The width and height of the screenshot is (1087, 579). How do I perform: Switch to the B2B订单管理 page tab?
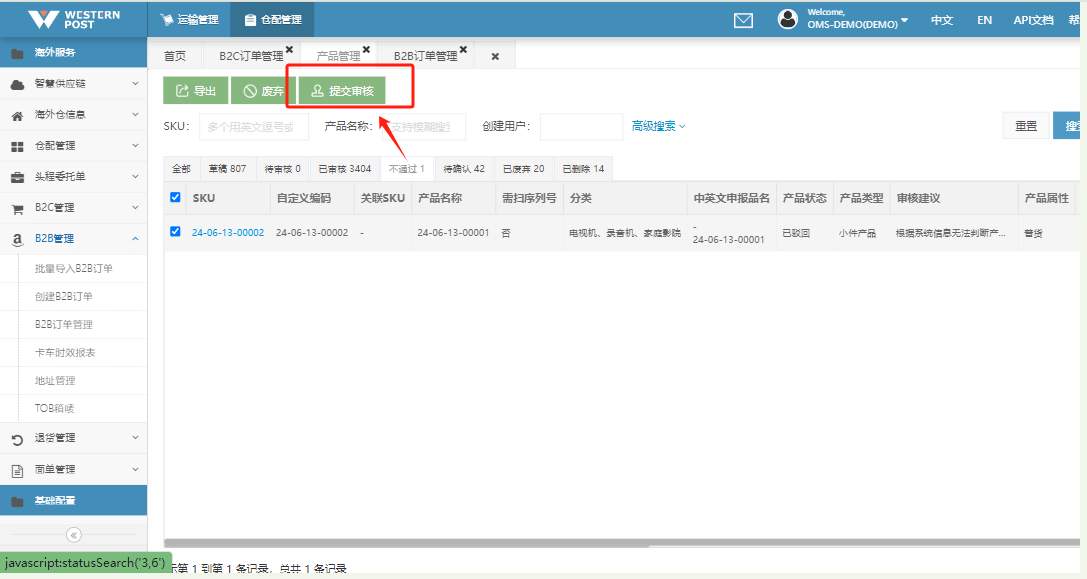point(426,56)
